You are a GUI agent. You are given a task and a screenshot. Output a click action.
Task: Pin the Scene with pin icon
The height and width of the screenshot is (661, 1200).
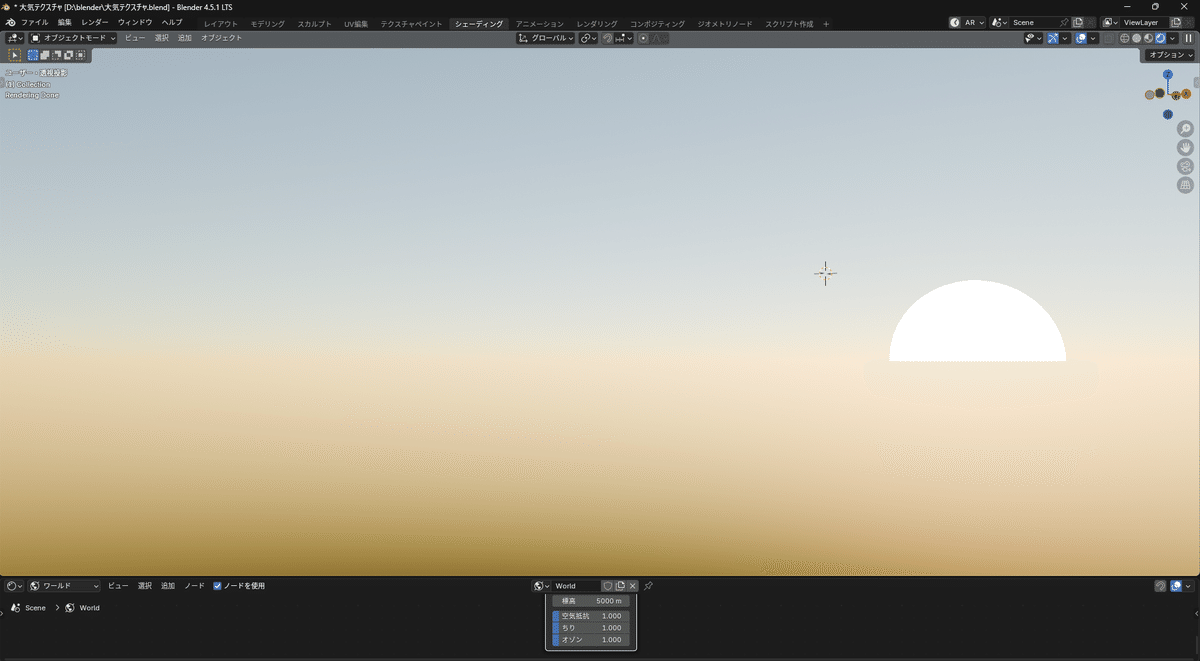click(1064, 22)
